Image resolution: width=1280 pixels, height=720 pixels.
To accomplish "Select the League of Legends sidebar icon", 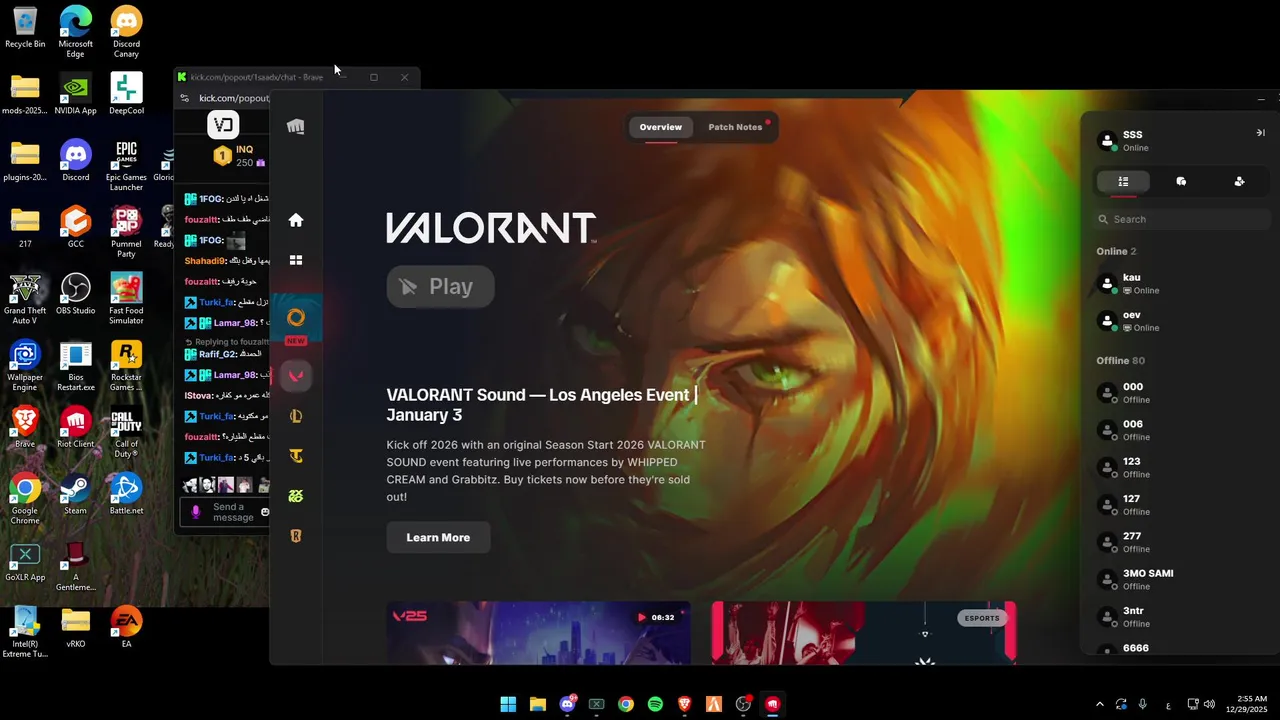I will 296,416.
